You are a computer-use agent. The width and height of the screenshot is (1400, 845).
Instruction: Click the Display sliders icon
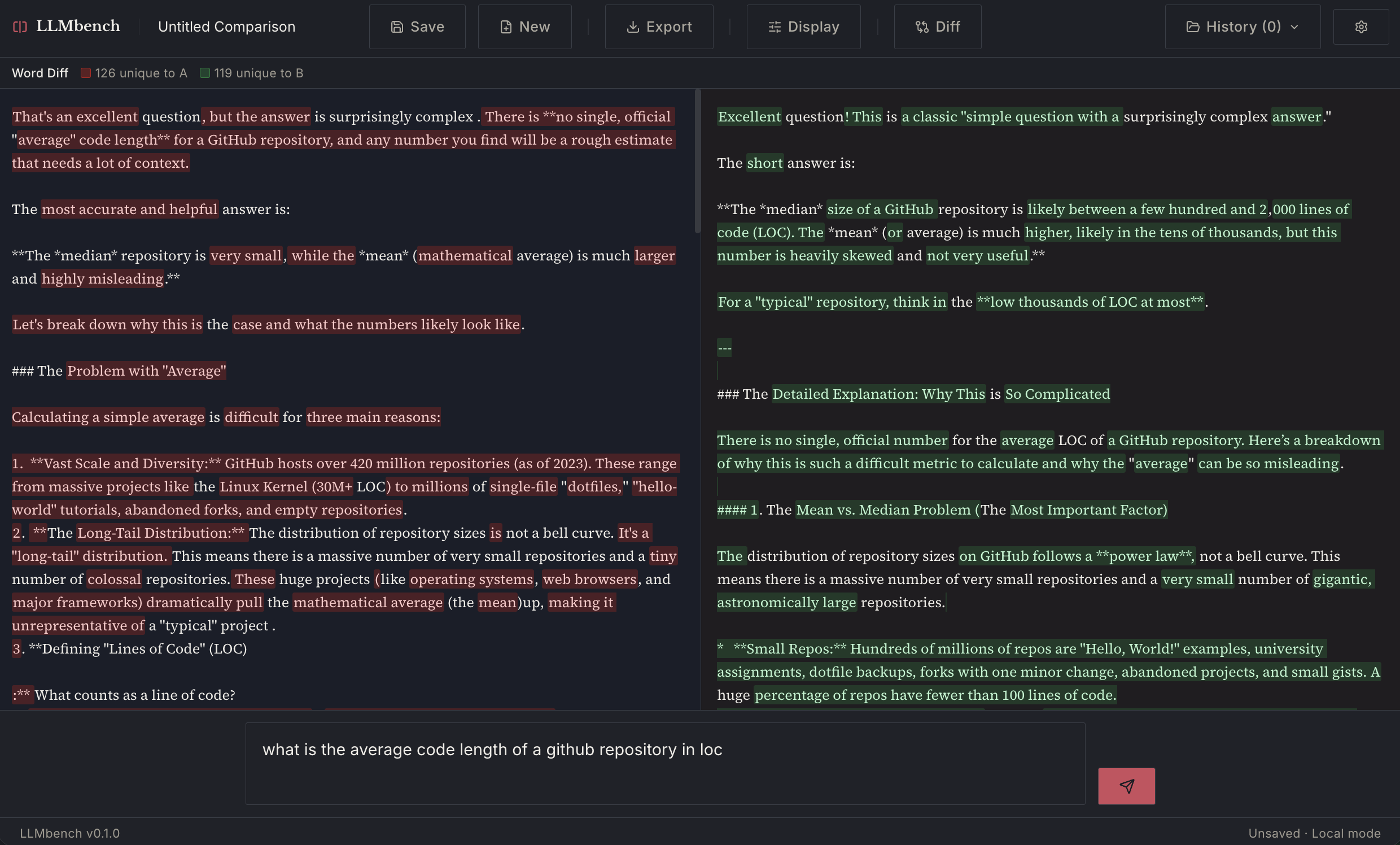[774, 27]
